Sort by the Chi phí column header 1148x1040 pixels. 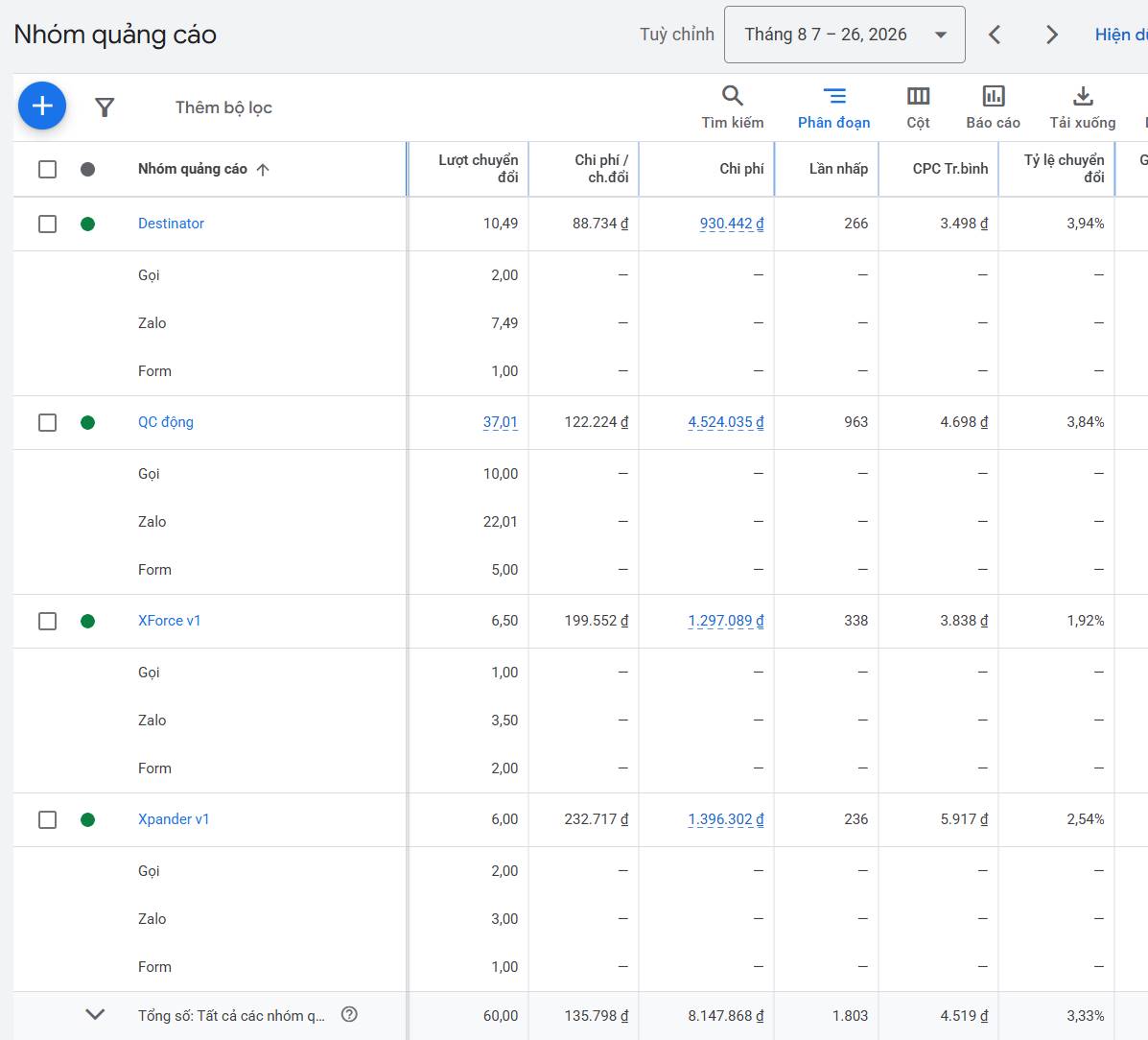(741, 169)
